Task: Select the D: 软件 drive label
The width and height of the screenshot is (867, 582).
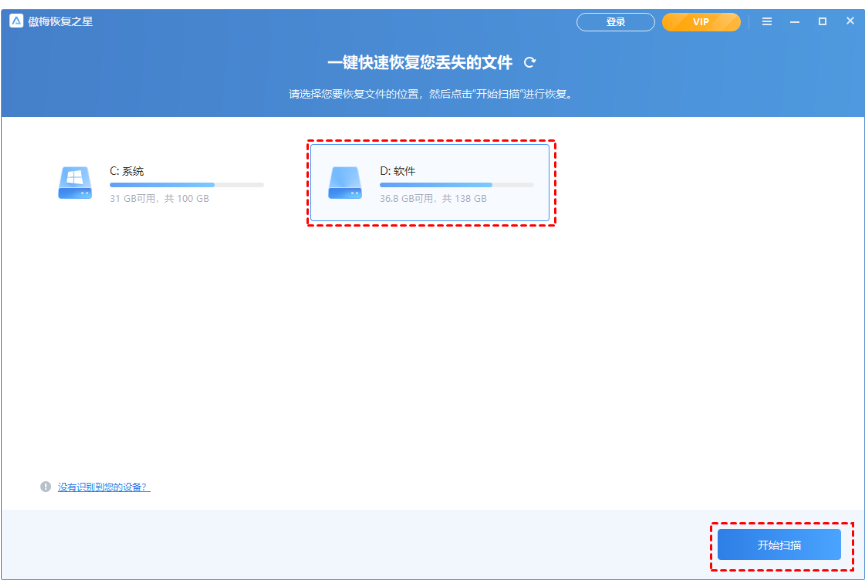Action: tap(397, 171)
